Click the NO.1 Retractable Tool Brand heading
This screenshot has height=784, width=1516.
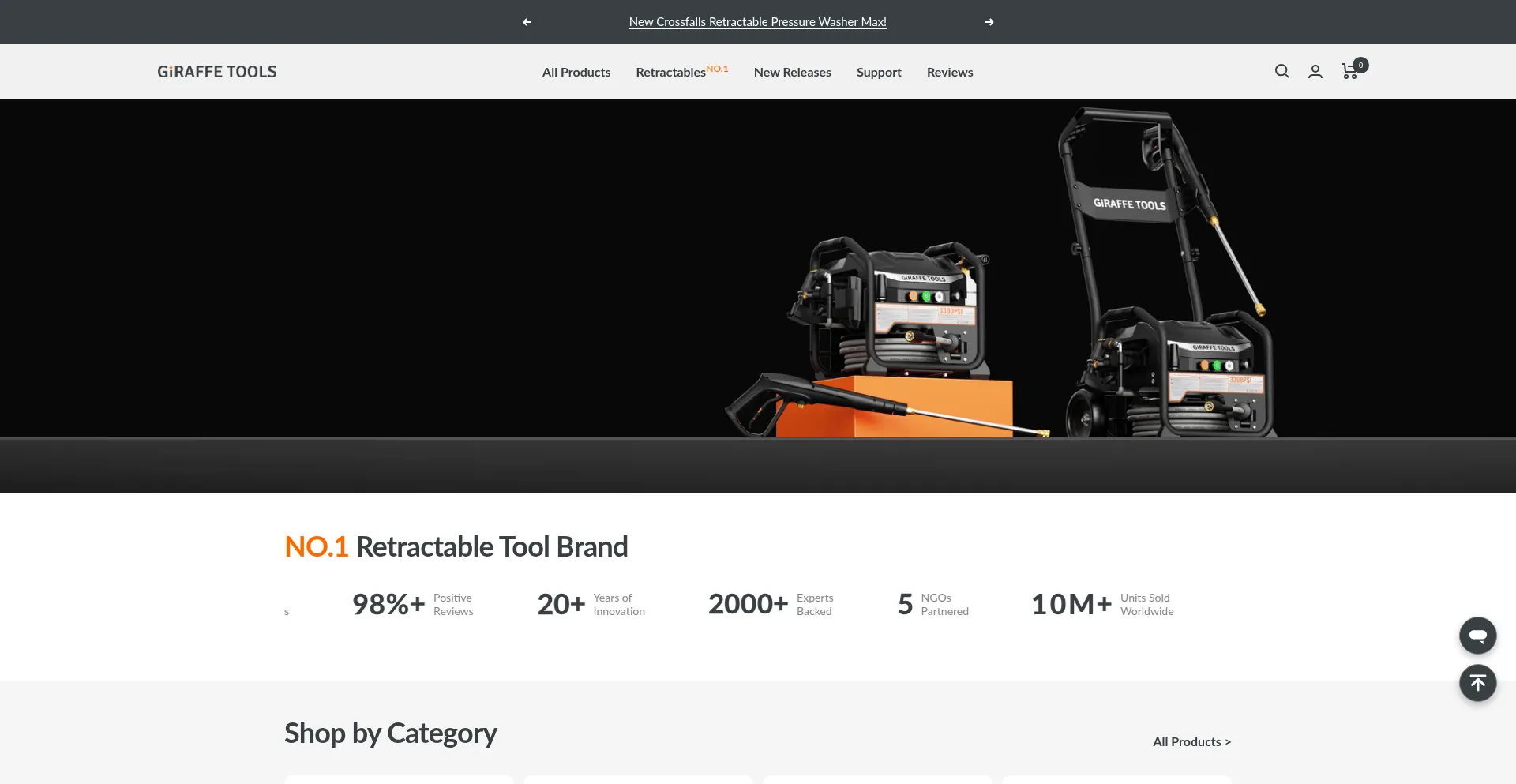tap(456, 546)
